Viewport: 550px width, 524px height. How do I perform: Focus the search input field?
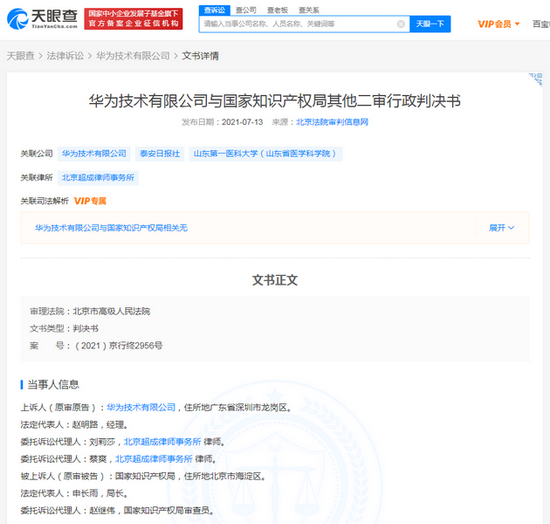(298, 24)
